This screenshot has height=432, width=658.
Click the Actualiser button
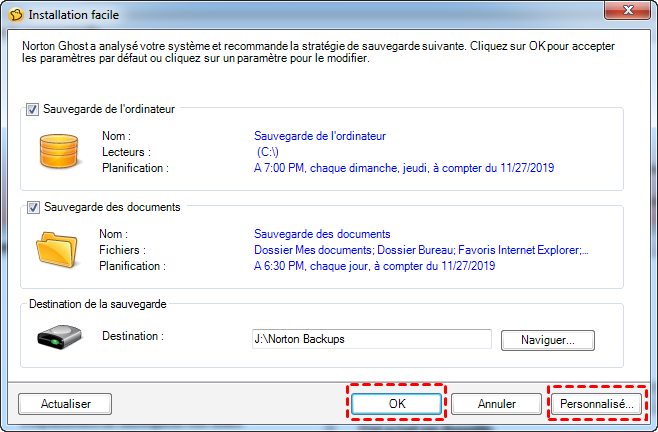click(x=65, y=404)
